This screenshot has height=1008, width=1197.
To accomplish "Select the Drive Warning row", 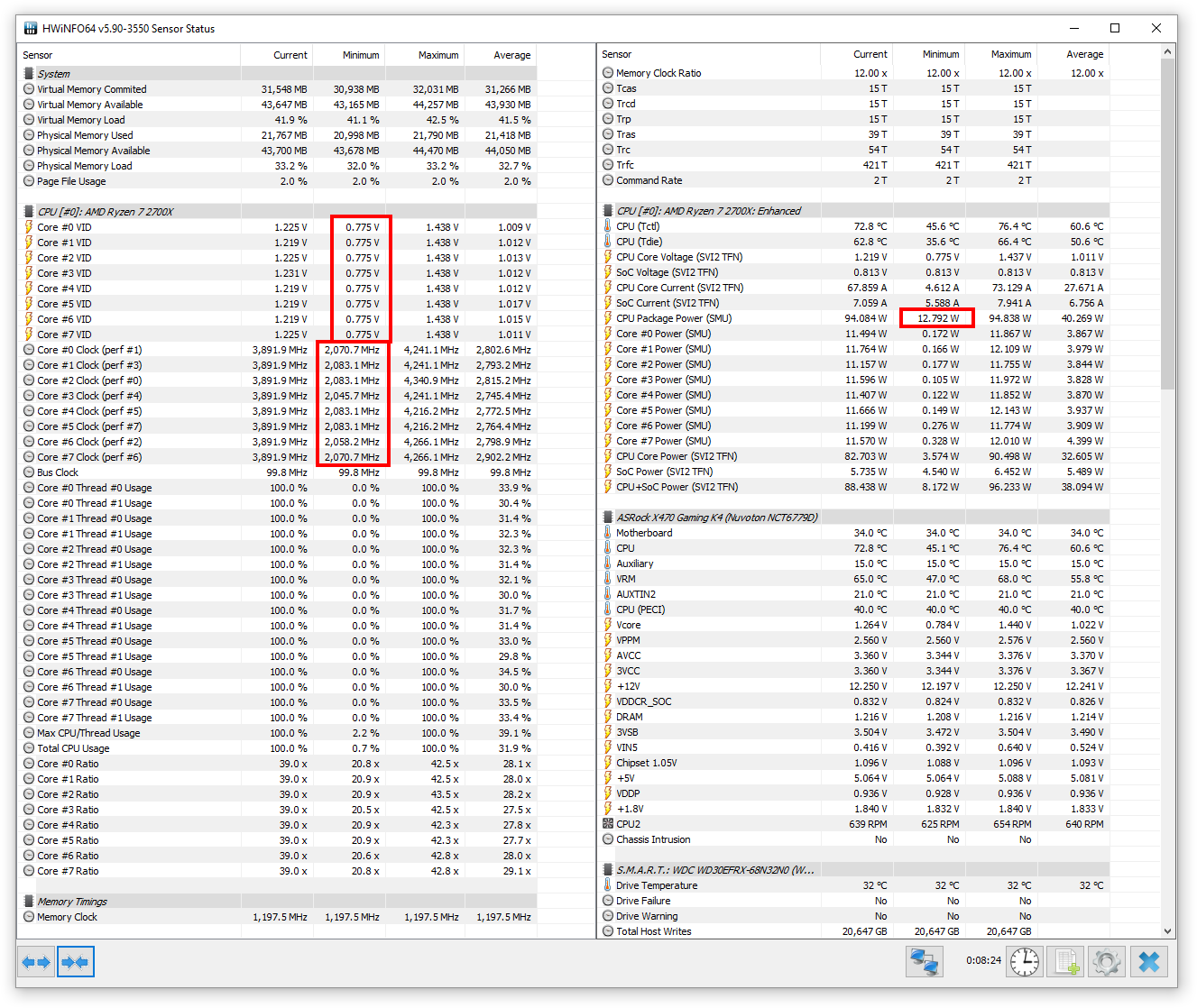I will point(855,916).
